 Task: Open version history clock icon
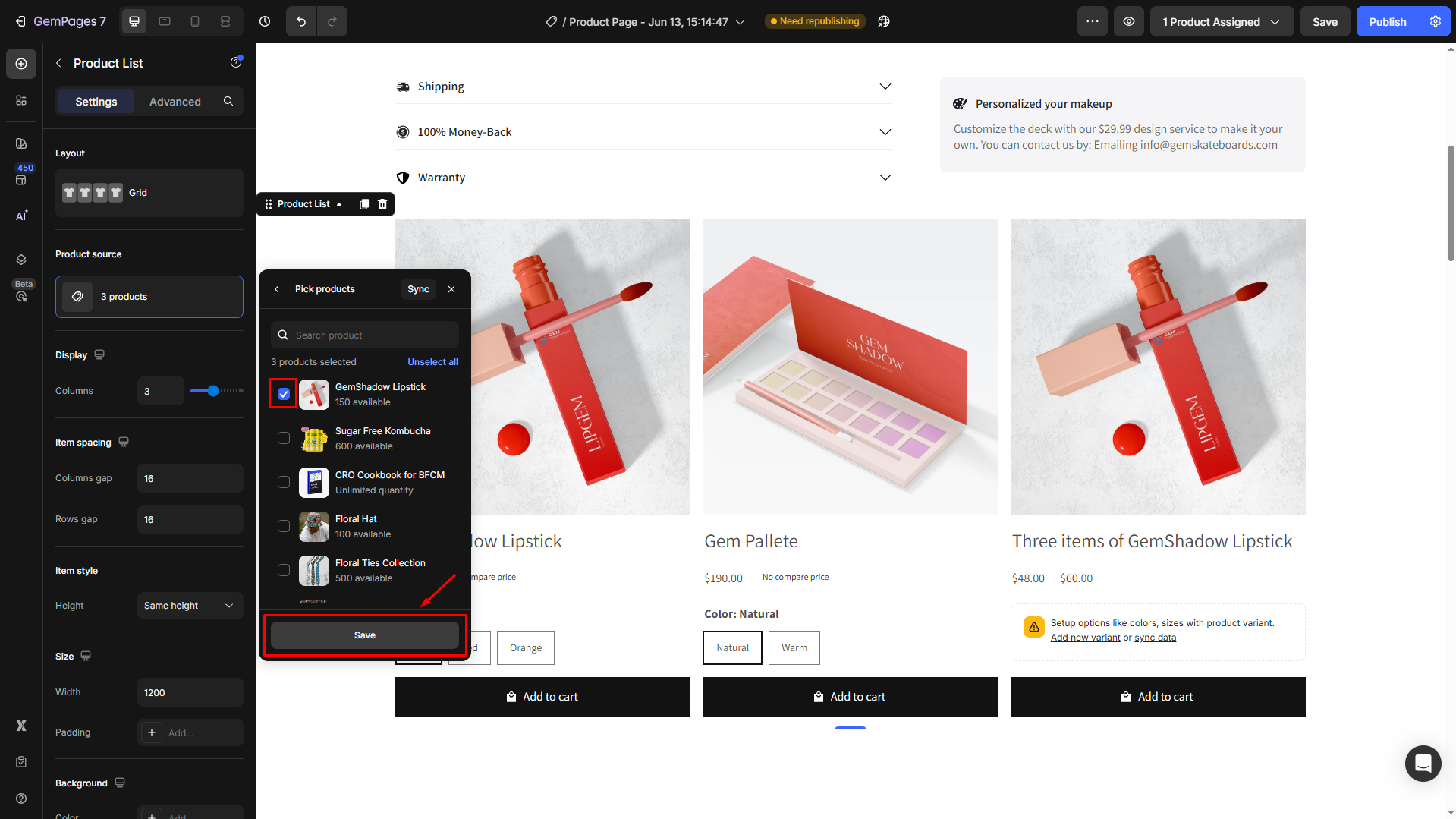click(265, 21)
